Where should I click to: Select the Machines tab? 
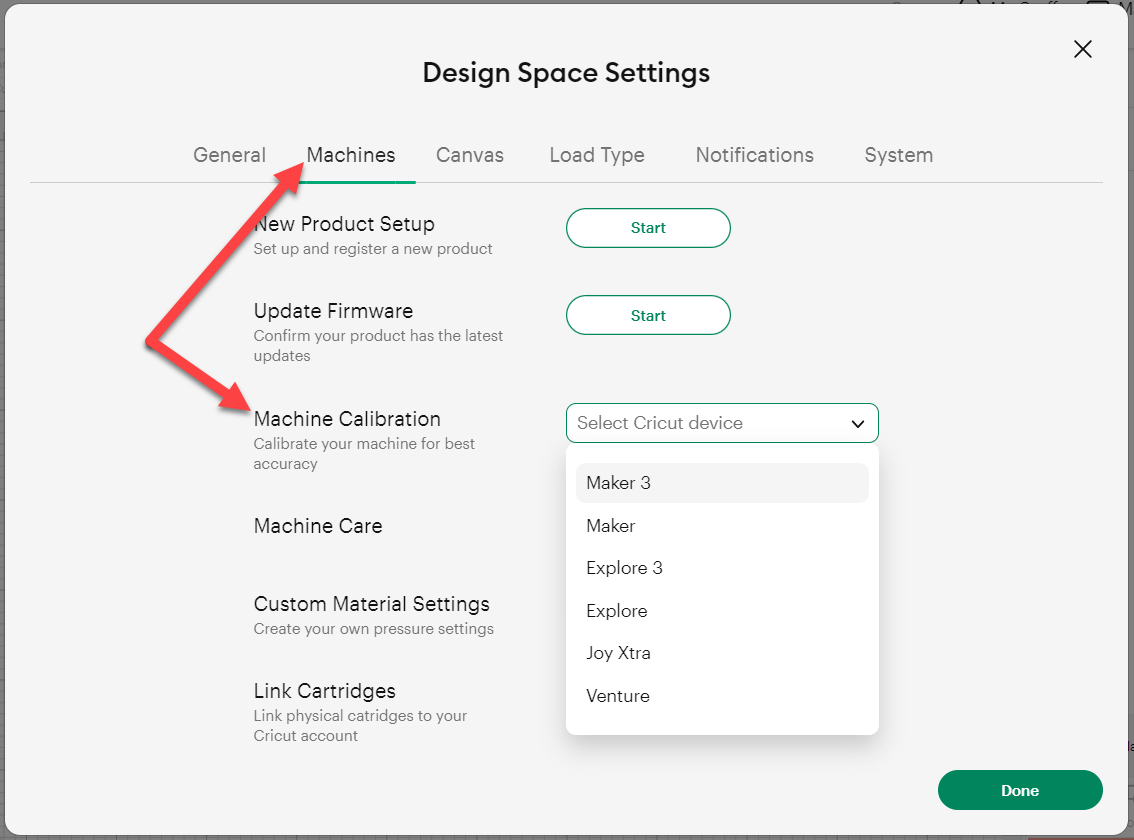(x=350, y=155)
